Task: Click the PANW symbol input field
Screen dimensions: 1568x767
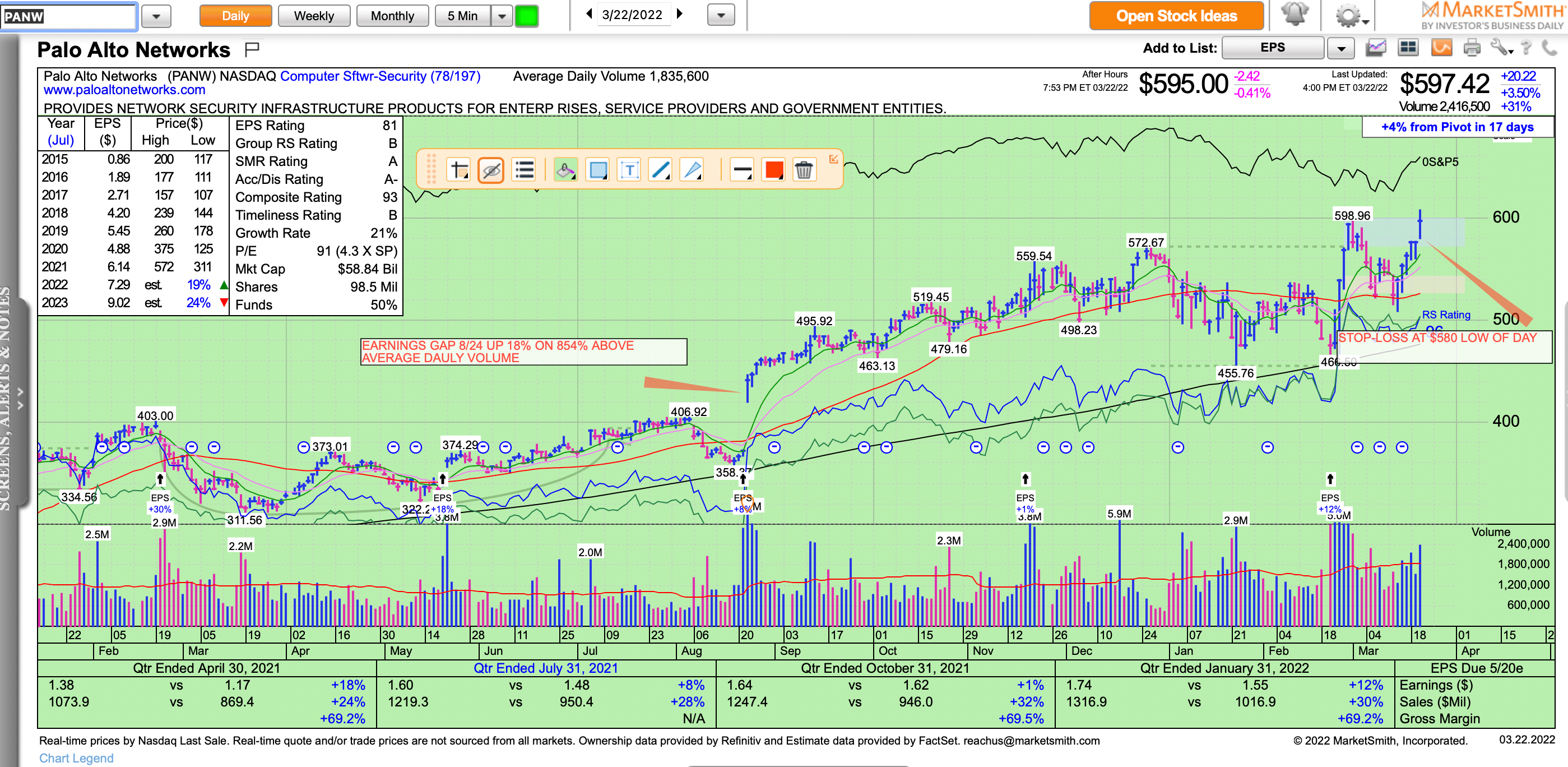Action: point(69,16)
